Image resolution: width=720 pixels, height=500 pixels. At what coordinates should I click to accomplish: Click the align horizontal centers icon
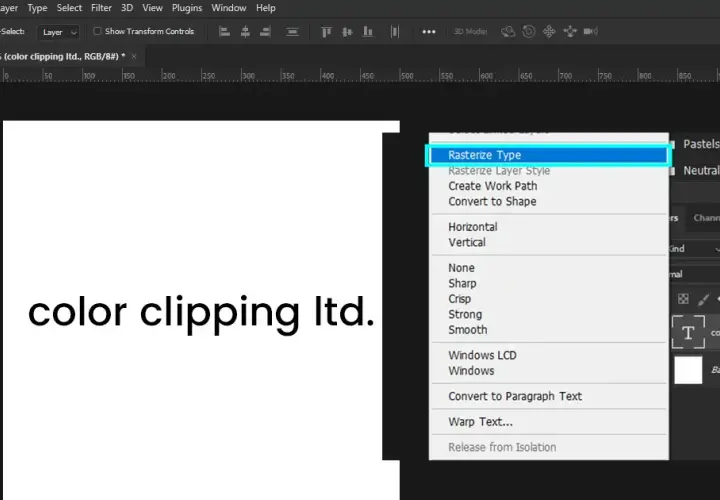(245, 32)
